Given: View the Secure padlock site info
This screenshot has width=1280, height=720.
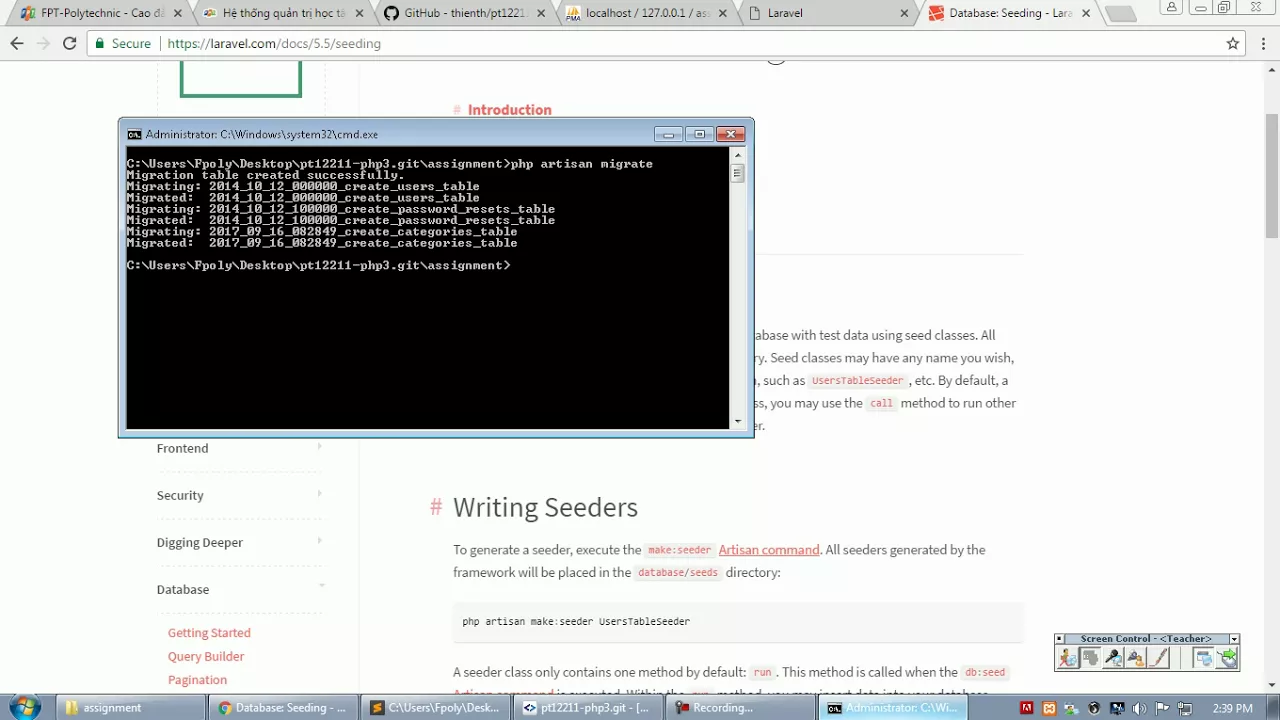Looking at the screenshot, I should [x=123, y=44].
